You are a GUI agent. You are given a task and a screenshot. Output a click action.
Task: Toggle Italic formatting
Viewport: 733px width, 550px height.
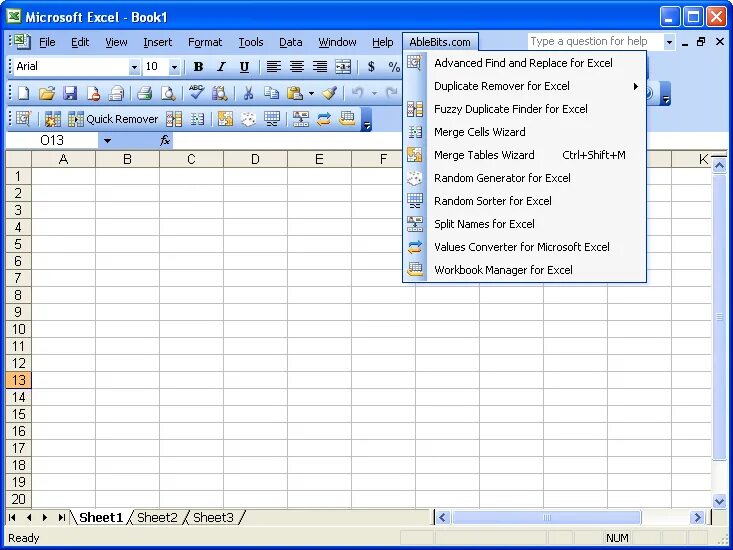pos(221,67)
